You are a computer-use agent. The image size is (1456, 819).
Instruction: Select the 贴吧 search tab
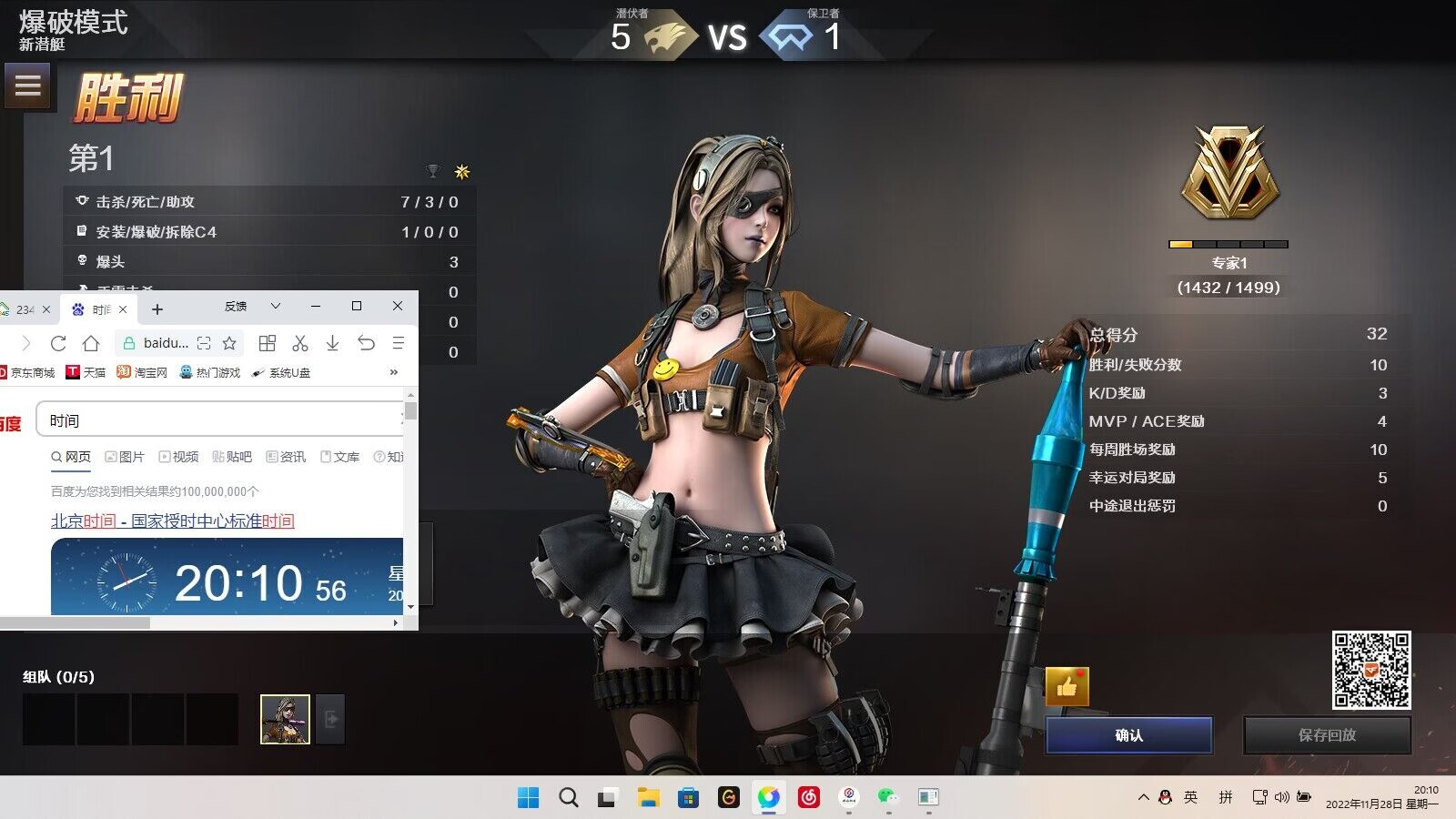(232, 457)
